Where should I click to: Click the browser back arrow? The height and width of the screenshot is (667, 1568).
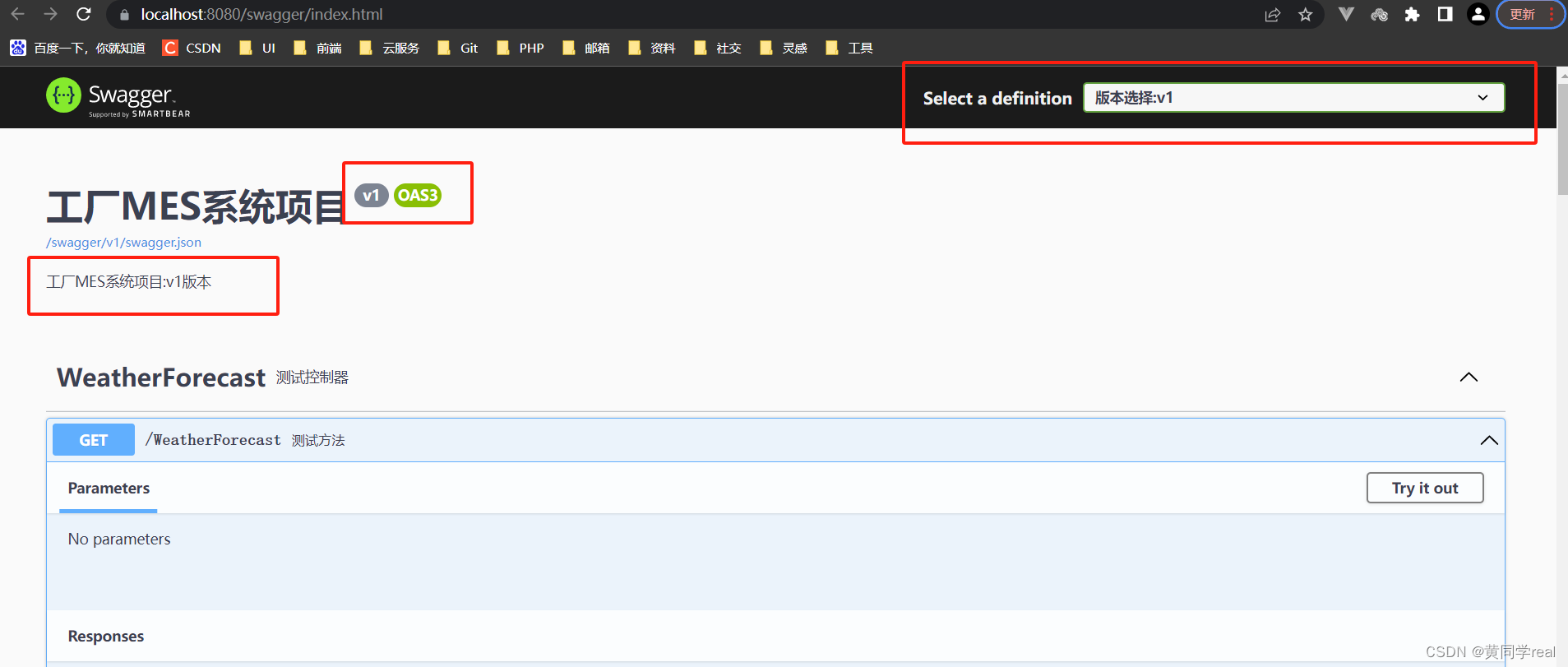pos(17,14)
